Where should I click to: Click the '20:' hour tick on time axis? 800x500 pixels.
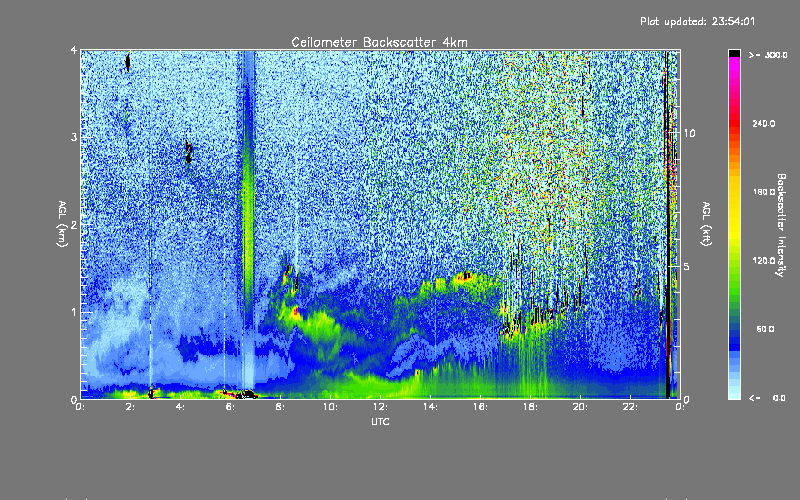pos(580,407)
